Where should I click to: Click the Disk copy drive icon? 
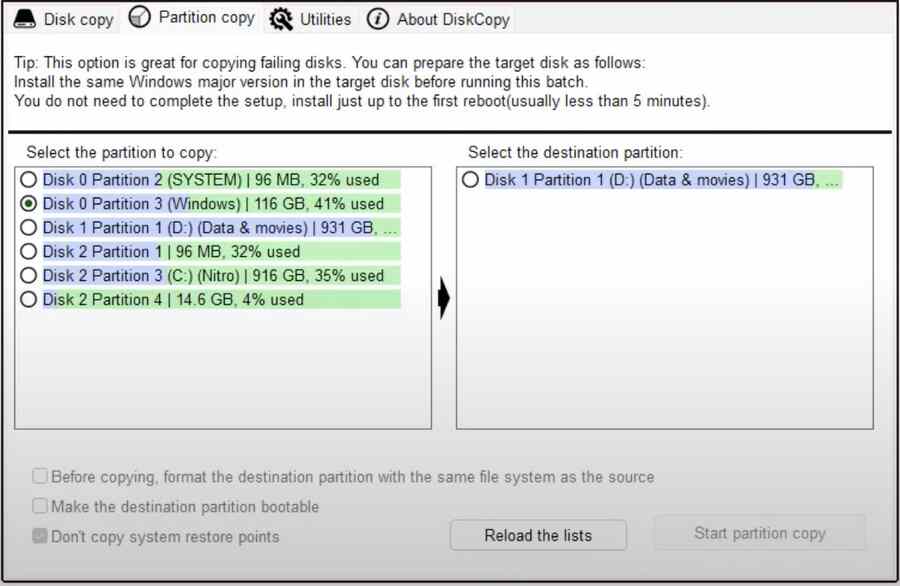(26, 19)
